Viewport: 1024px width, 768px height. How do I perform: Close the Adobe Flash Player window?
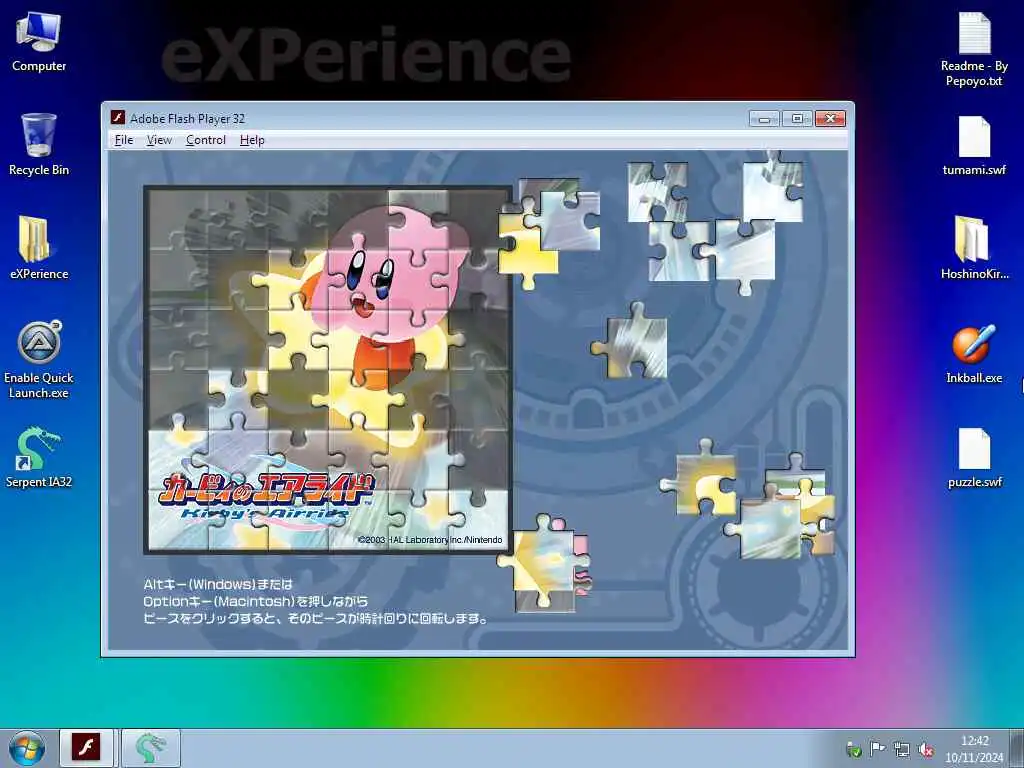coord(830,118)
